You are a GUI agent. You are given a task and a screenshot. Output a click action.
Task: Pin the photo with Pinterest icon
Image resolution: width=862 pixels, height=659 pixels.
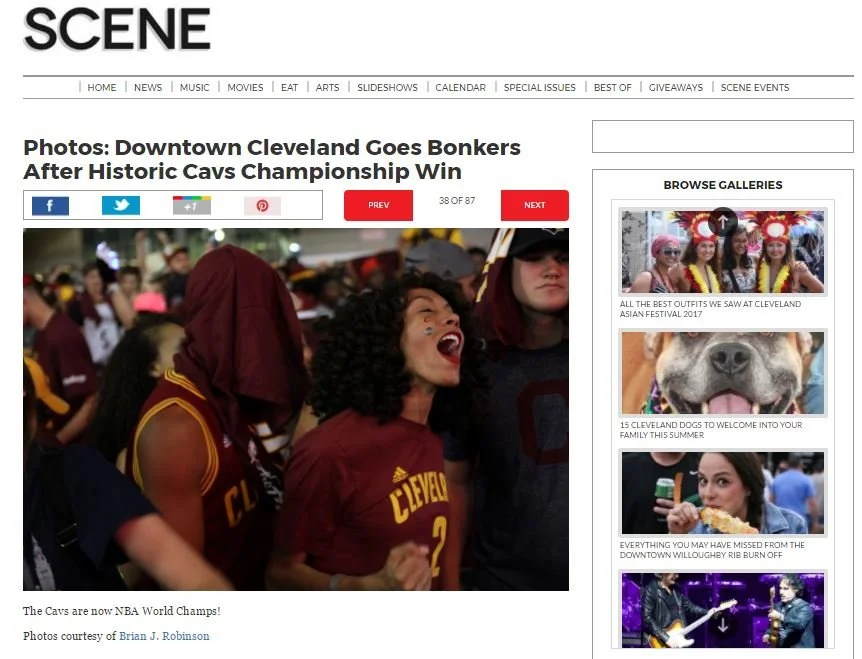[x=262, y=206]
